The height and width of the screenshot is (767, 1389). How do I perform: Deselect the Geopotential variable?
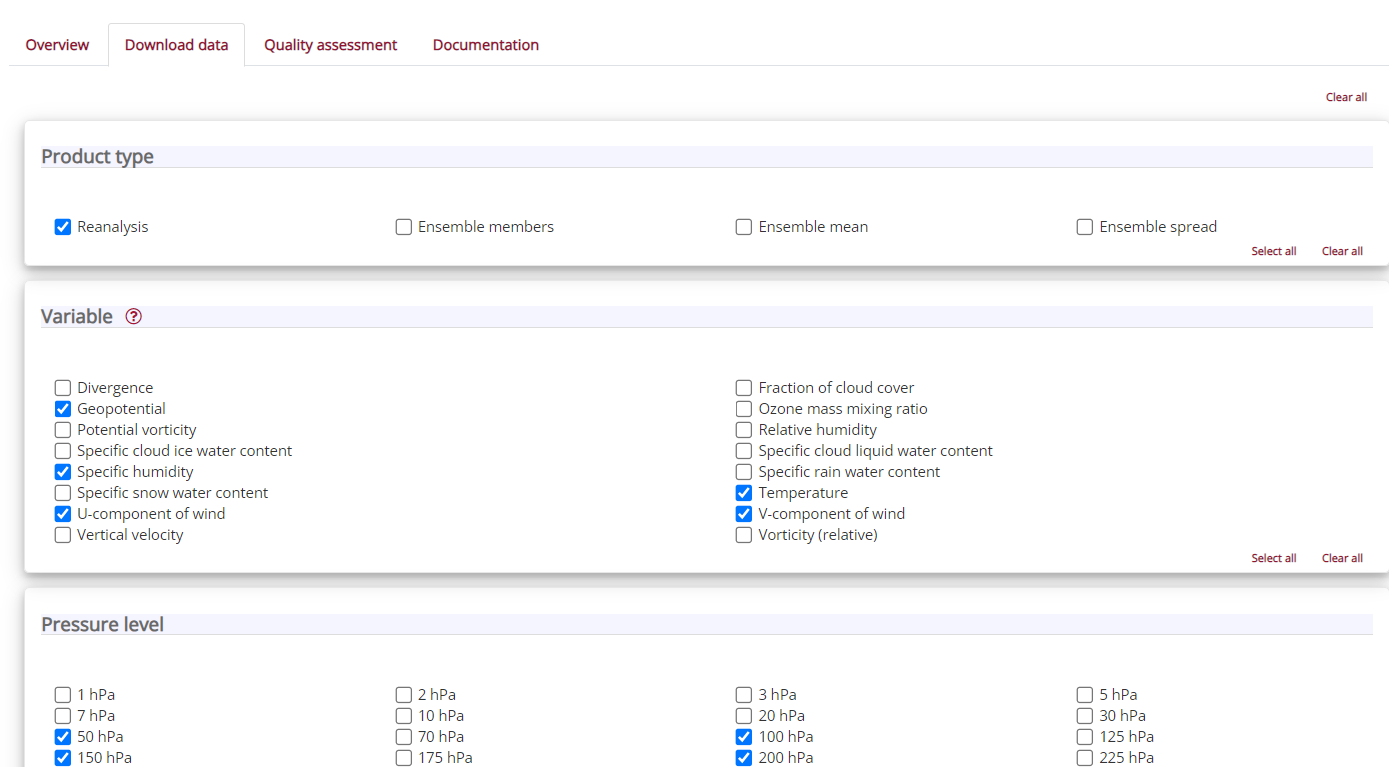tap(63, 409)
